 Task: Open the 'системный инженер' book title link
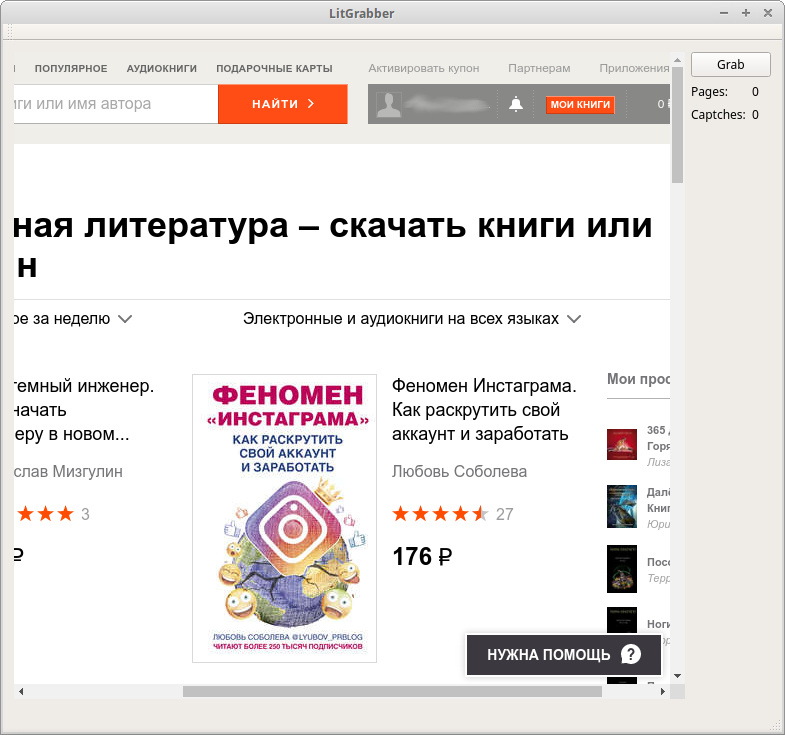coord(84,410)
